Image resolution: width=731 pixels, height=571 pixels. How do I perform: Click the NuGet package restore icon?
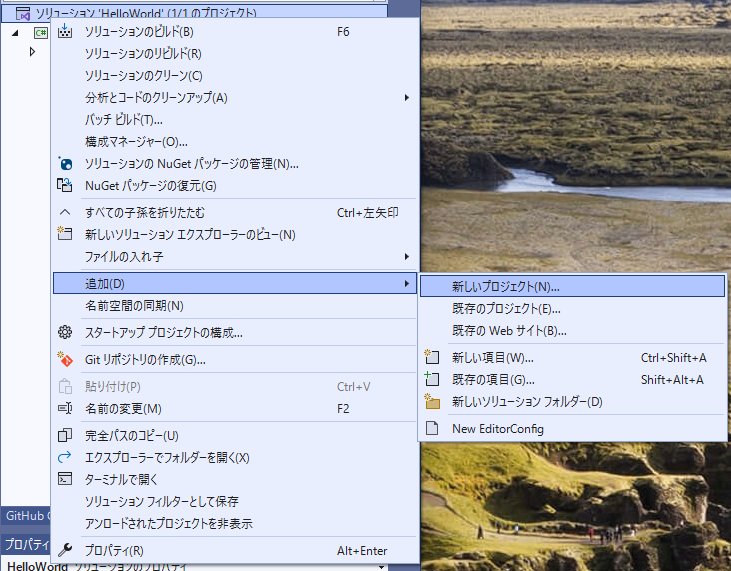(x=65, y=186)
